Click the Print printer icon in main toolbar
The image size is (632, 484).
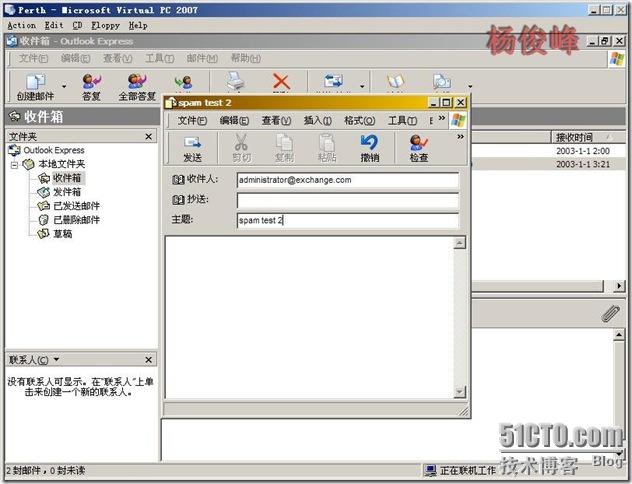click(235, 82)
